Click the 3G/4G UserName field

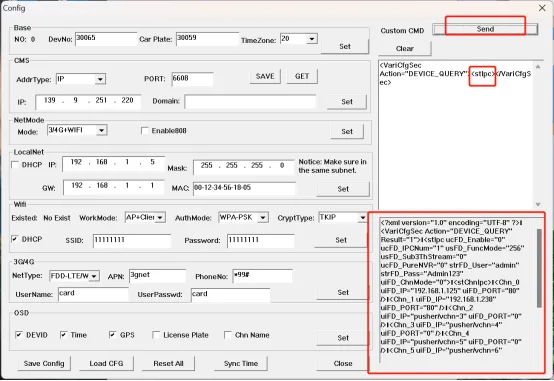click(x=93, y=294)
